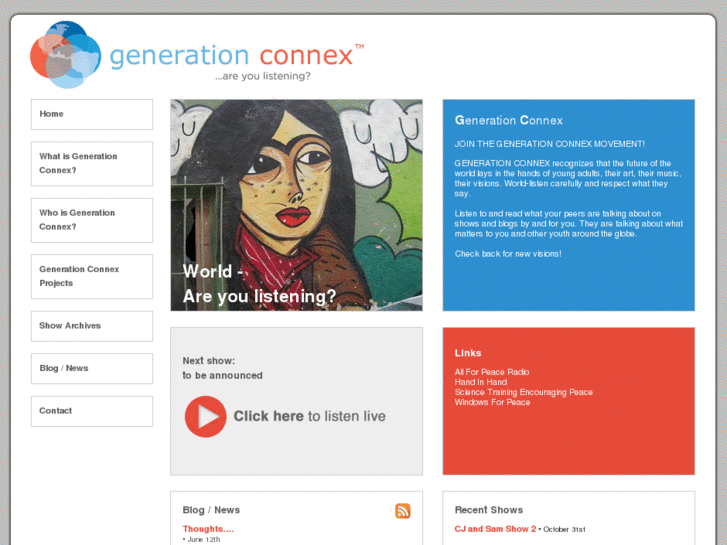This screenshot has width=727, height=545.
Task: Click the red play button icon
Action: tap(205, 416)
